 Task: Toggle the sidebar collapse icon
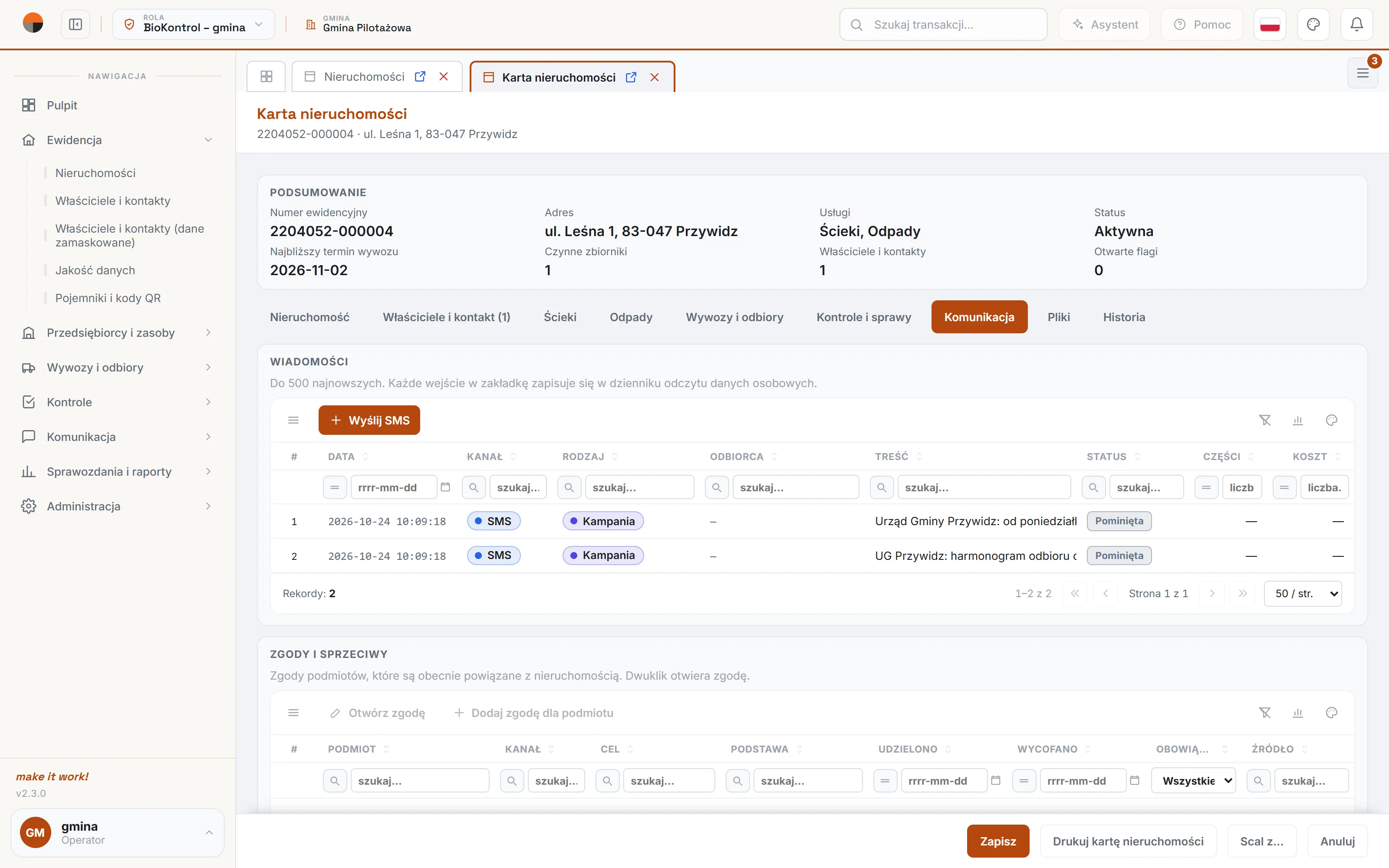[75, 24]
